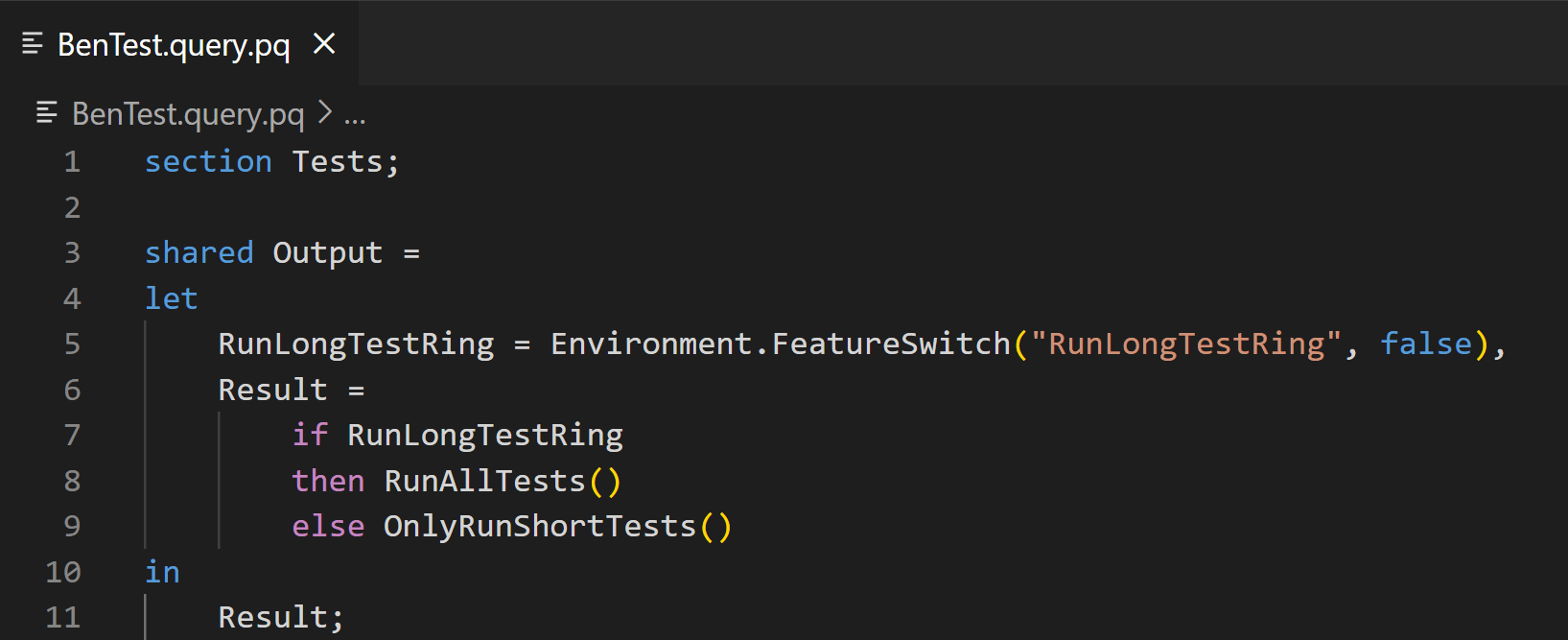Click the 'if RunLongTestRing' condition on line 7
Screen dimensions: 1568x640
[456, 435]
